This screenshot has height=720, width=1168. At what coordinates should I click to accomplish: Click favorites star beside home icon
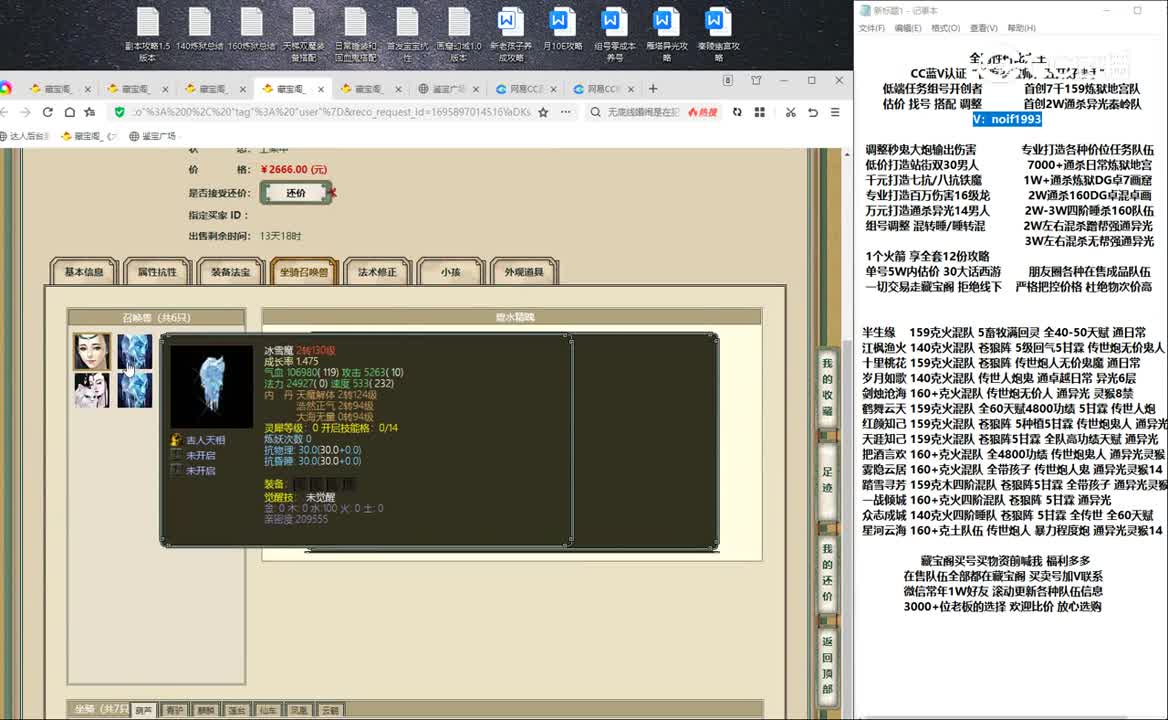(x=90, y=112)
